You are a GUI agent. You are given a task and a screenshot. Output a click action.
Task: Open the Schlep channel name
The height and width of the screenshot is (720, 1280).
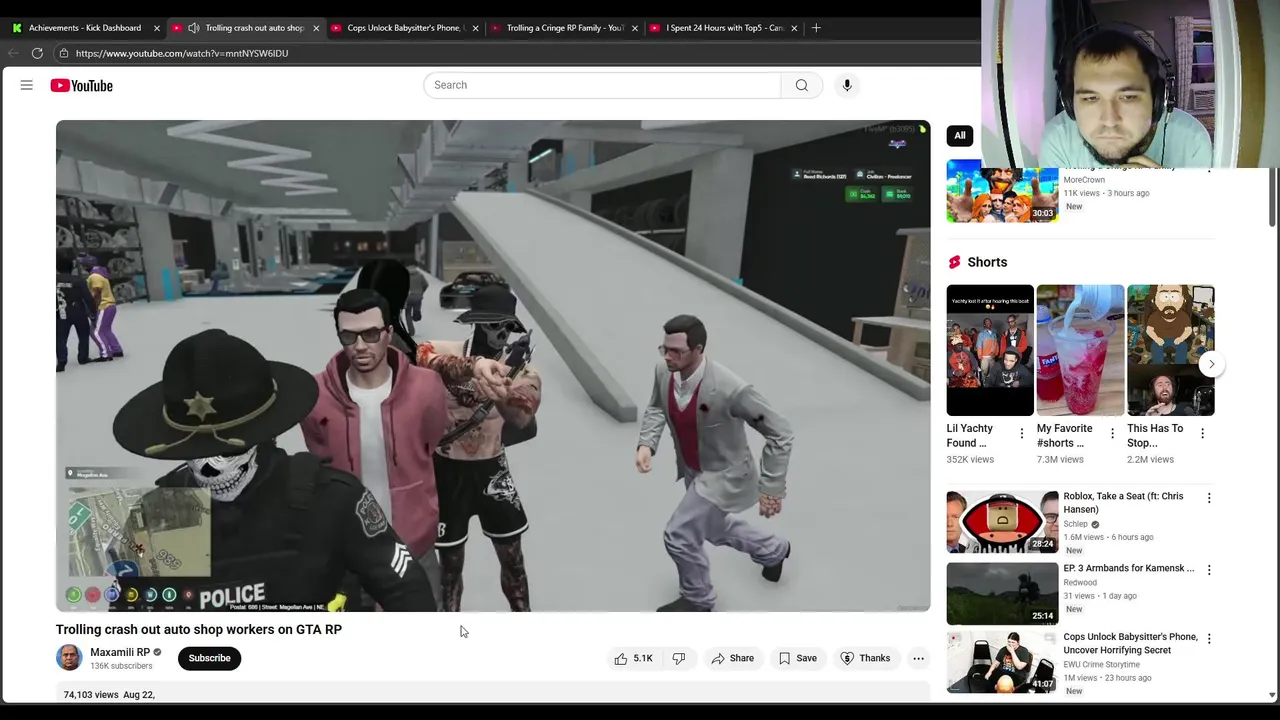tap(1076, 524)
